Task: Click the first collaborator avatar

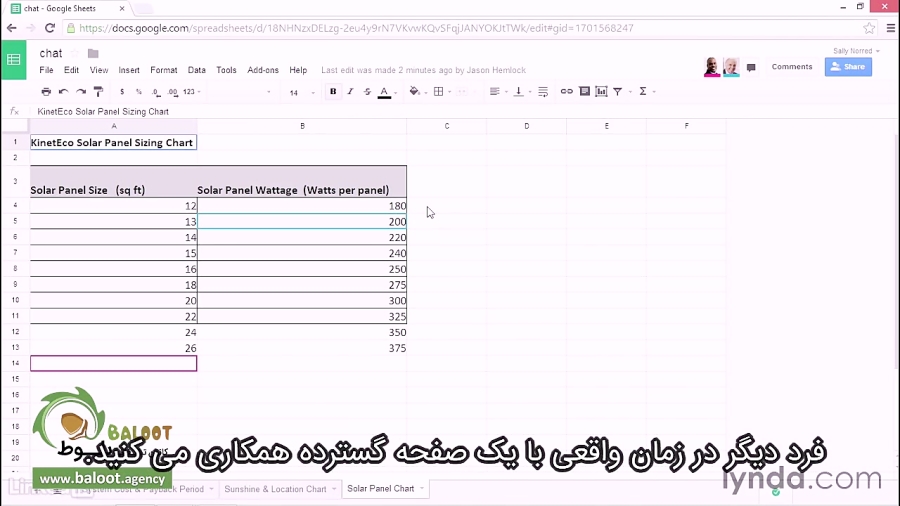Action: point(712,67)
